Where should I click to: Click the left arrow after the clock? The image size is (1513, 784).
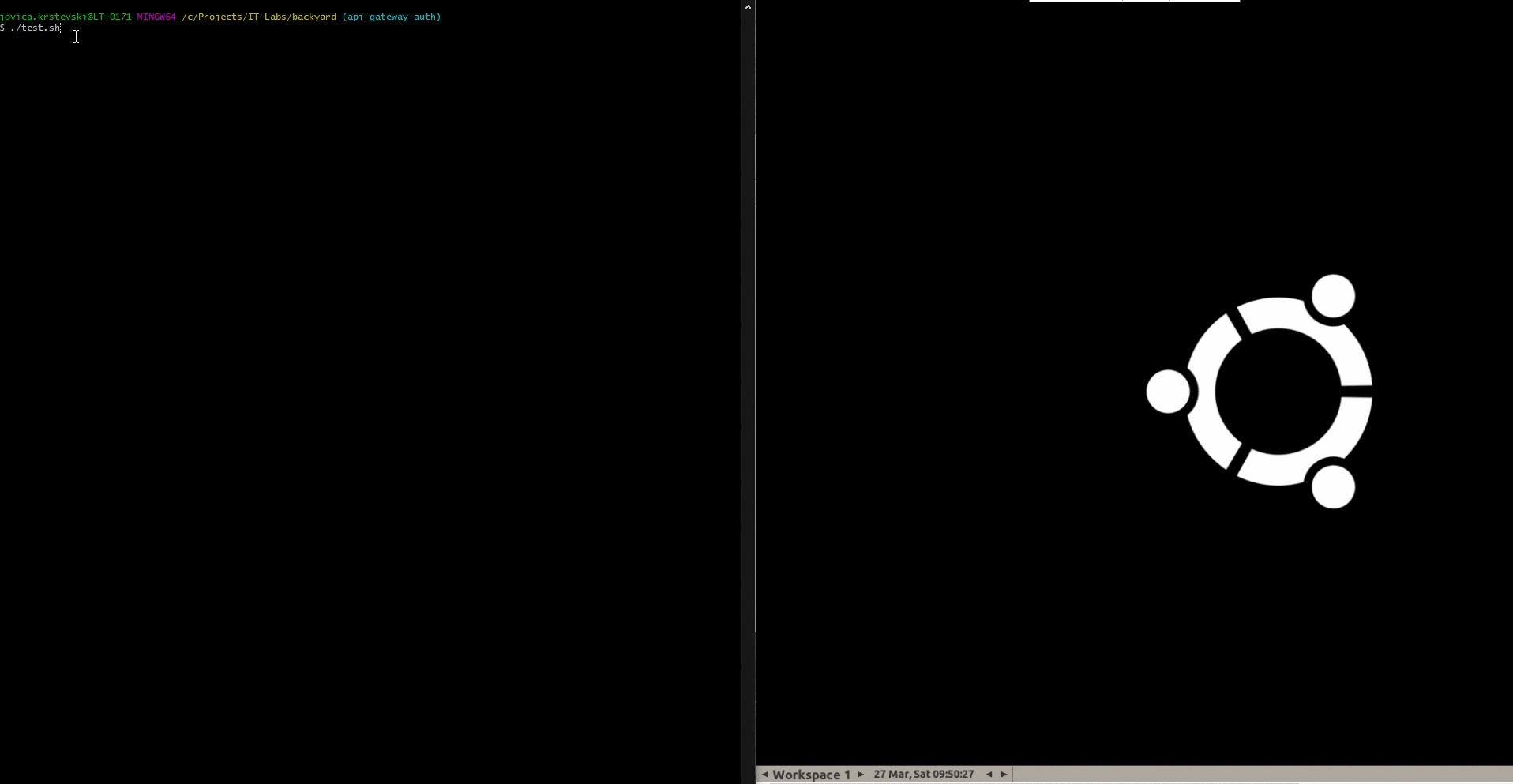tap(989, 775)
